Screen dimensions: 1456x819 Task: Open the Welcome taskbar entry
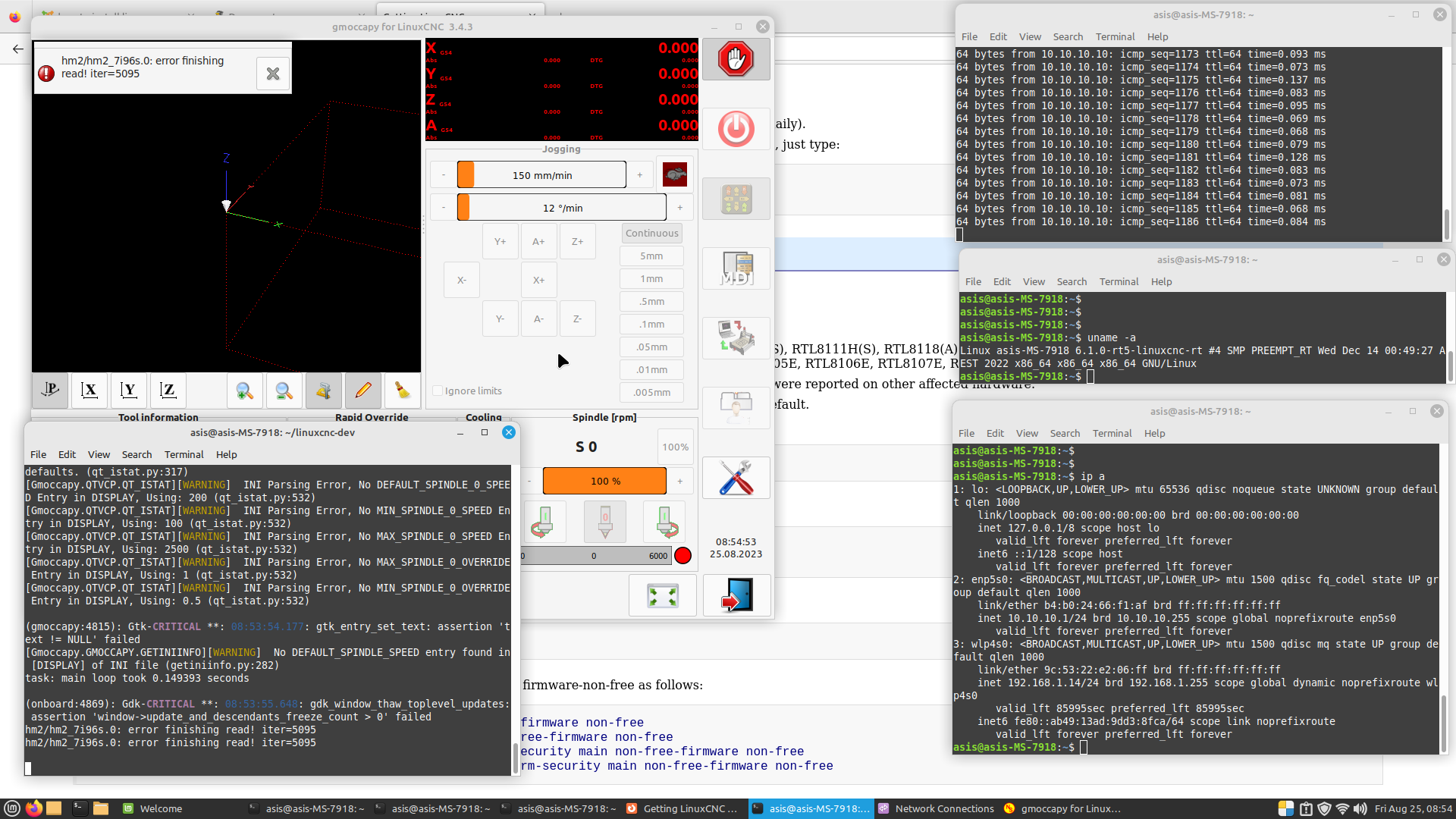[152, 808]
